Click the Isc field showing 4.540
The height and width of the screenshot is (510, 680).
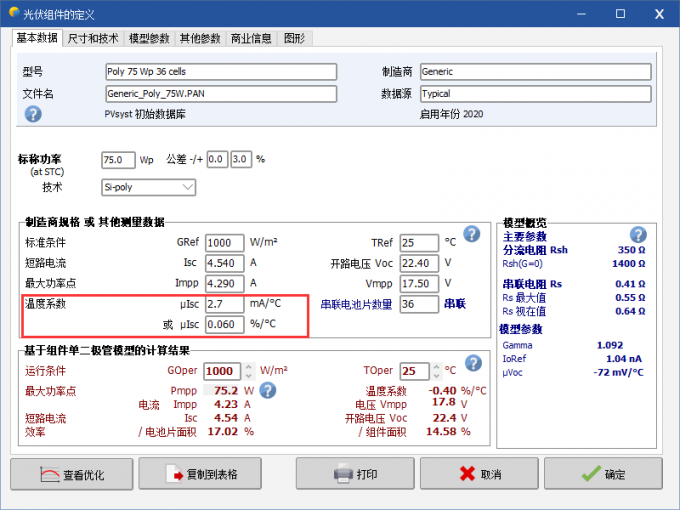pyautogui.click(x=224, y=263)
